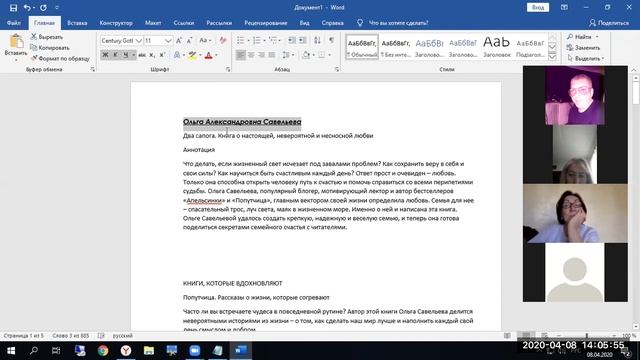Open the Рецензирование ribbon tab
The height and width of the screenshot is (360, 640).
(x=266, y=23)
